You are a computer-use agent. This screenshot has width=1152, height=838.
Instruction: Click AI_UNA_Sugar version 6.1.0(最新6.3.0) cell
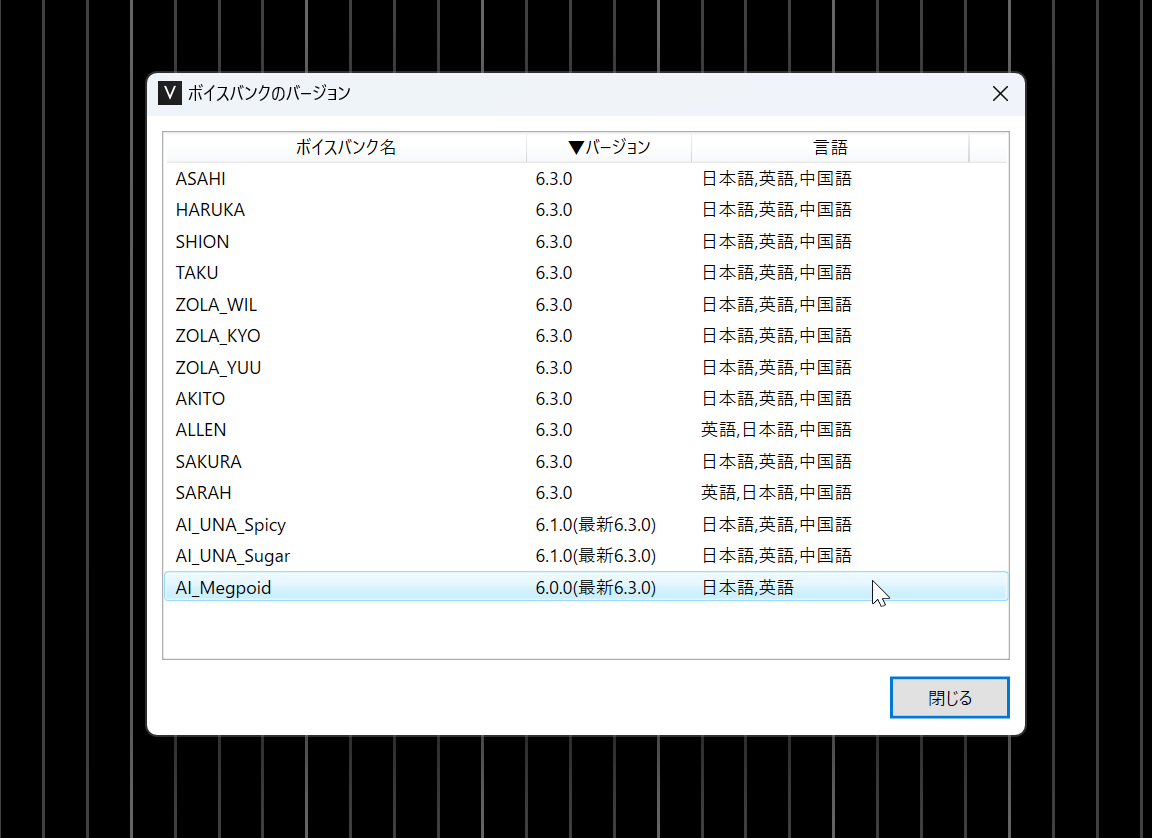pyautogui.click(x=596, y=556)
